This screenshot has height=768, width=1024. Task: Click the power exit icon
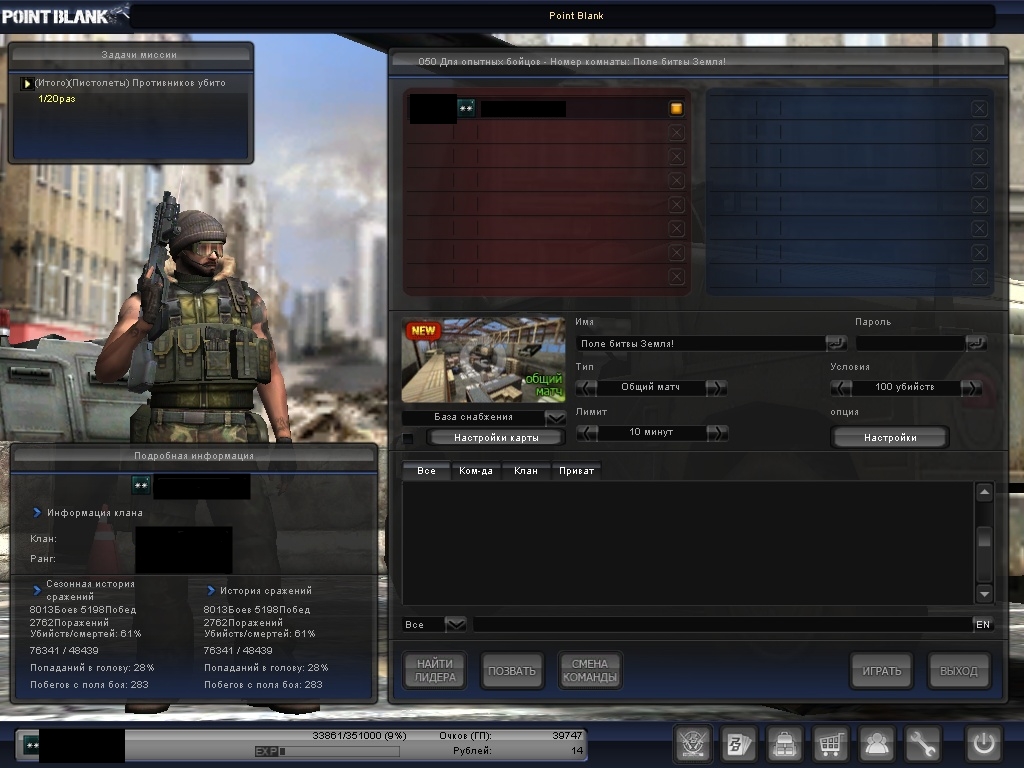pyautogui.click(x=983, y=744)
